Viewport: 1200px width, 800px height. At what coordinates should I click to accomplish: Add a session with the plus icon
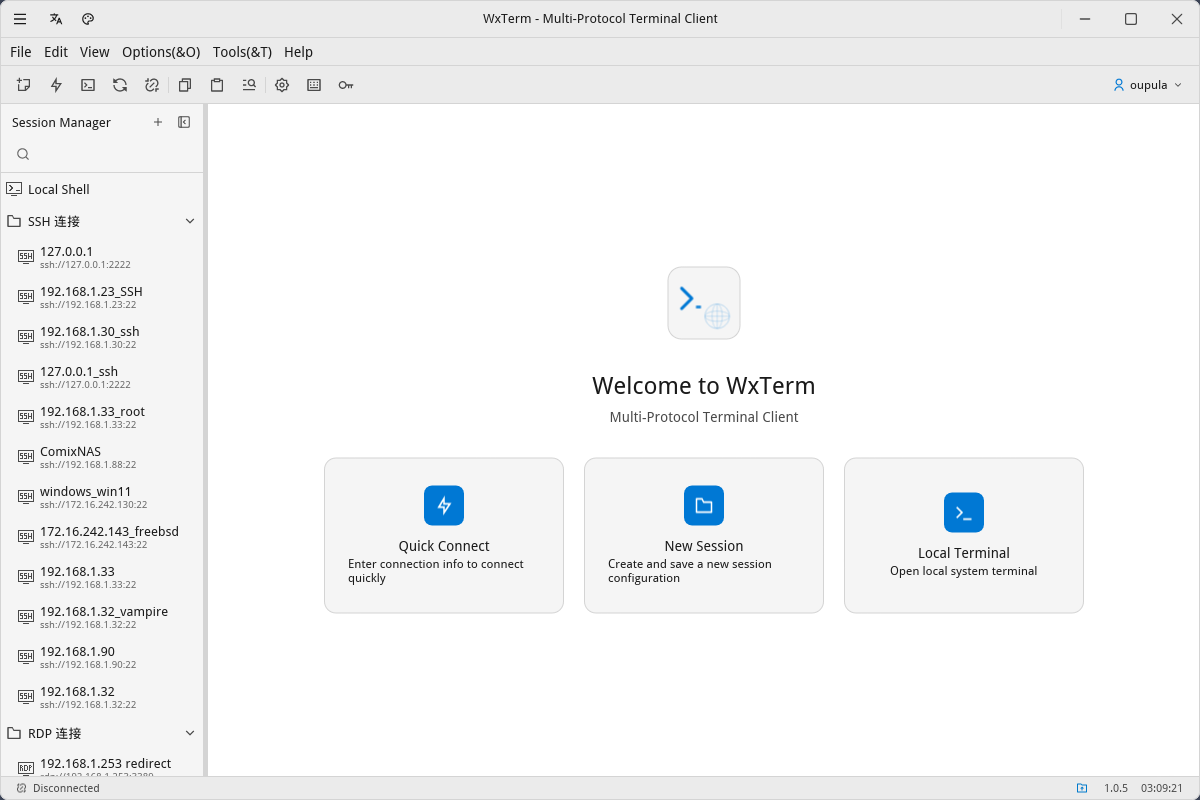click(x=158, y=122)
